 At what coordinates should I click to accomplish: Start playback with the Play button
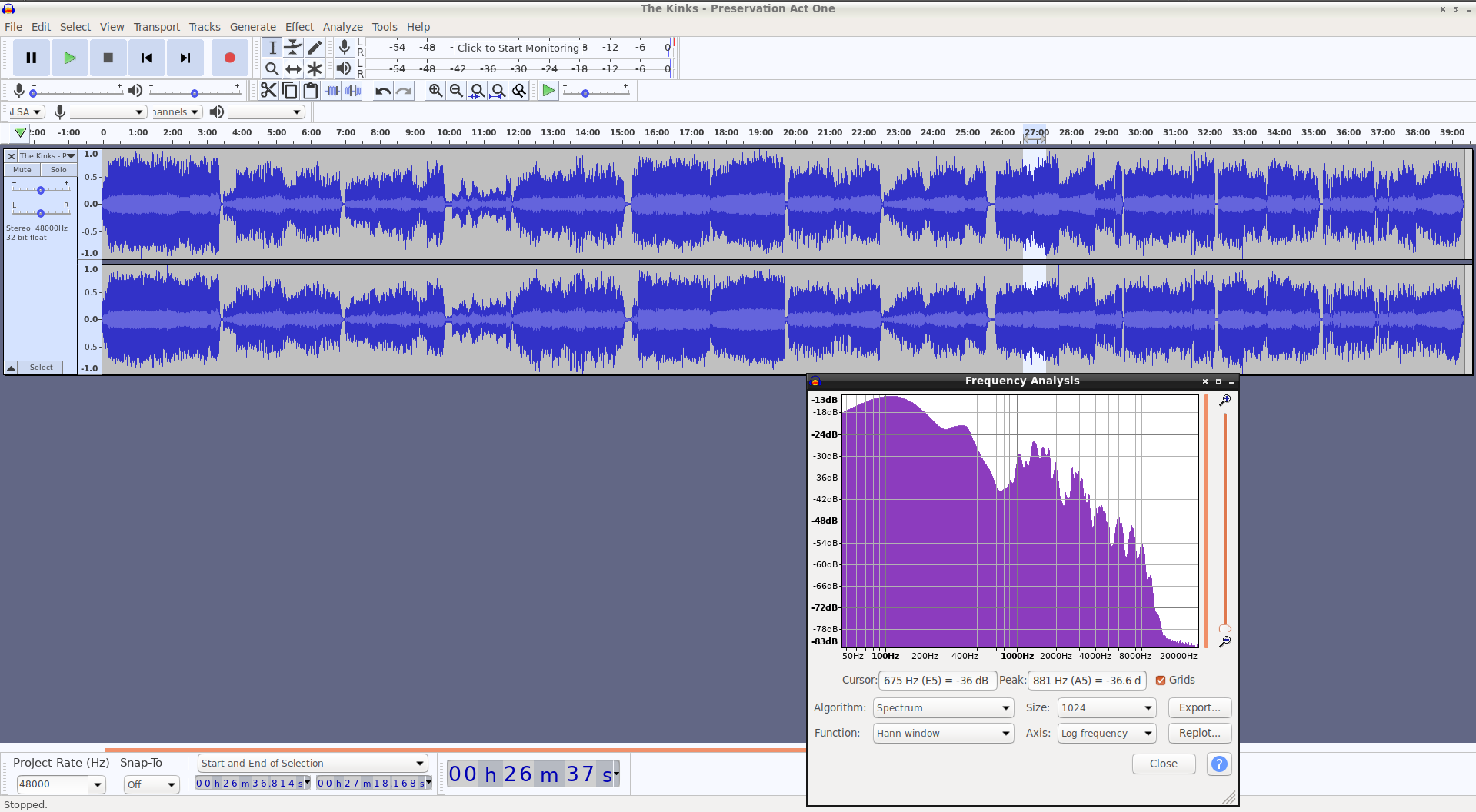[x=70, y=58]
